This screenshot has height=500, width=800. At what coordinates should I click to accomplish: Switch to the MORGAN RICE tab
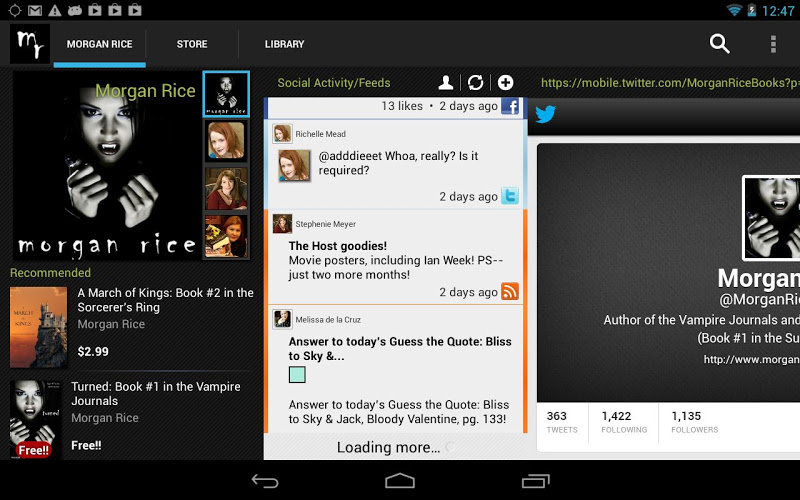(99, 44)
